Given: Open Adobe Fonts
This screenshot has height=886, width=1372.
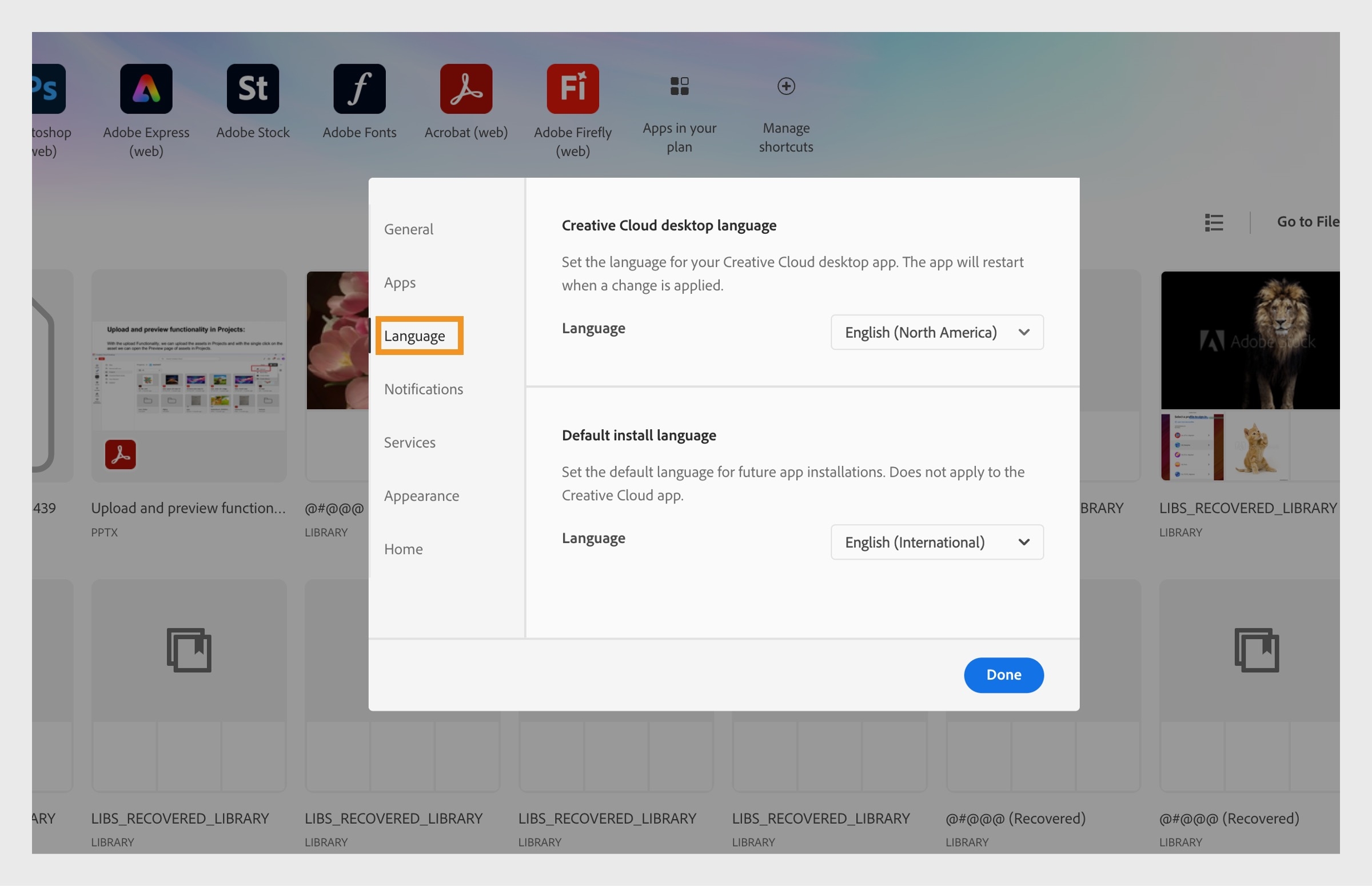Looking at the screenshot, I should [x=358, y=88].
